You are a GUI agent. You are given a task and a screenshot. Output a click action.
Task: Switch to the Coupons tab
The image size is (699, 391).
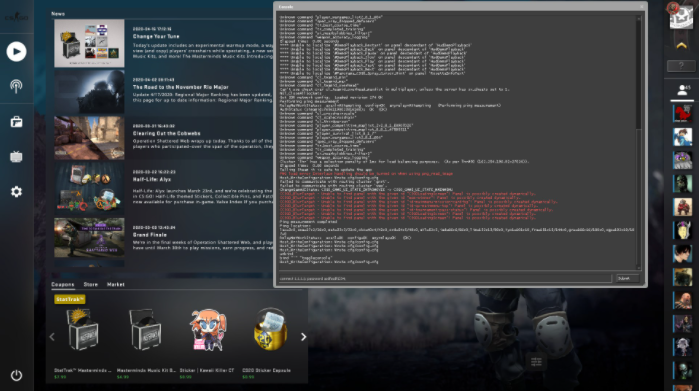62,284
